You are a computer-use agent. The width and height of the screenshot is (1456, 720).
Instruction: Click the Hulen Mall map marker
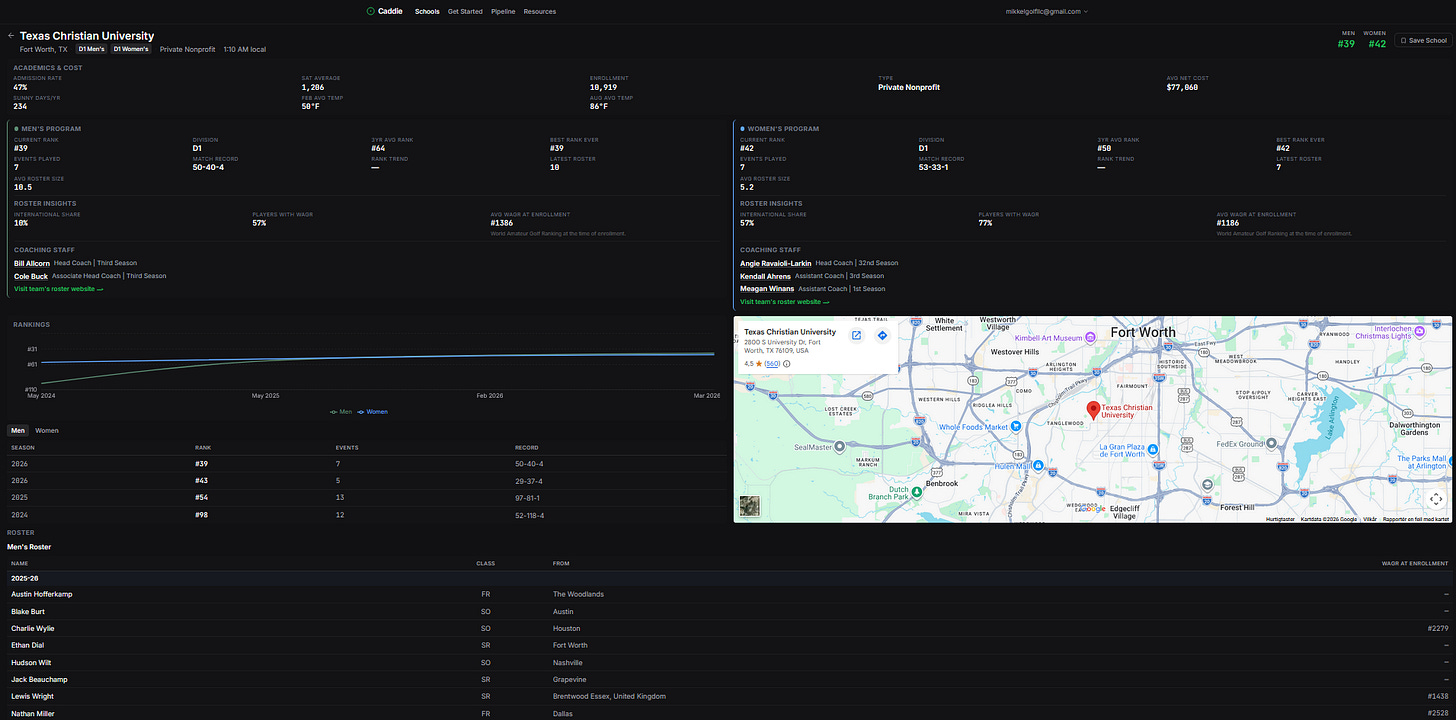click(x=1039, y=466)
